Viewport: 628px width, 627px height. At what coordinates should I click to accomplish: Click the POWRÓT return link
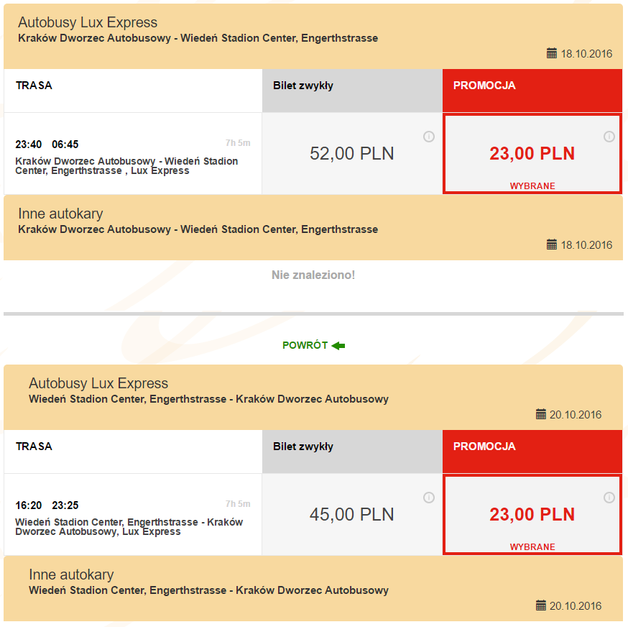(x=305, y=346)
